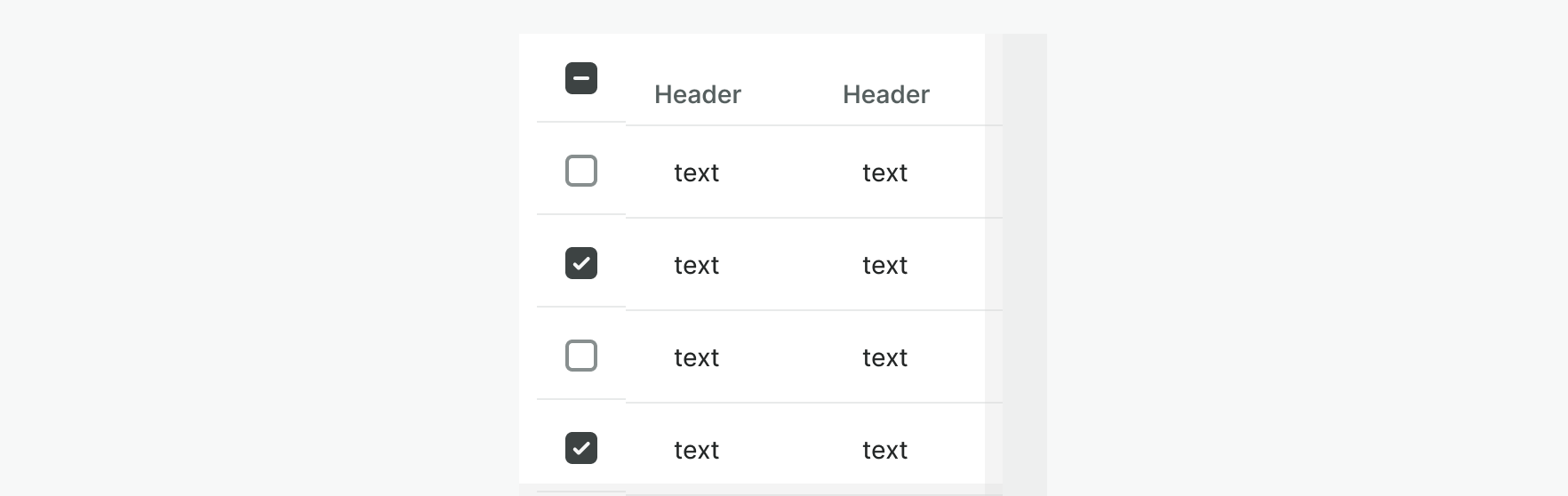Viewport: 1568px width, 496px height.
Task: Click the second Header column label
Action: pos(886,94)
